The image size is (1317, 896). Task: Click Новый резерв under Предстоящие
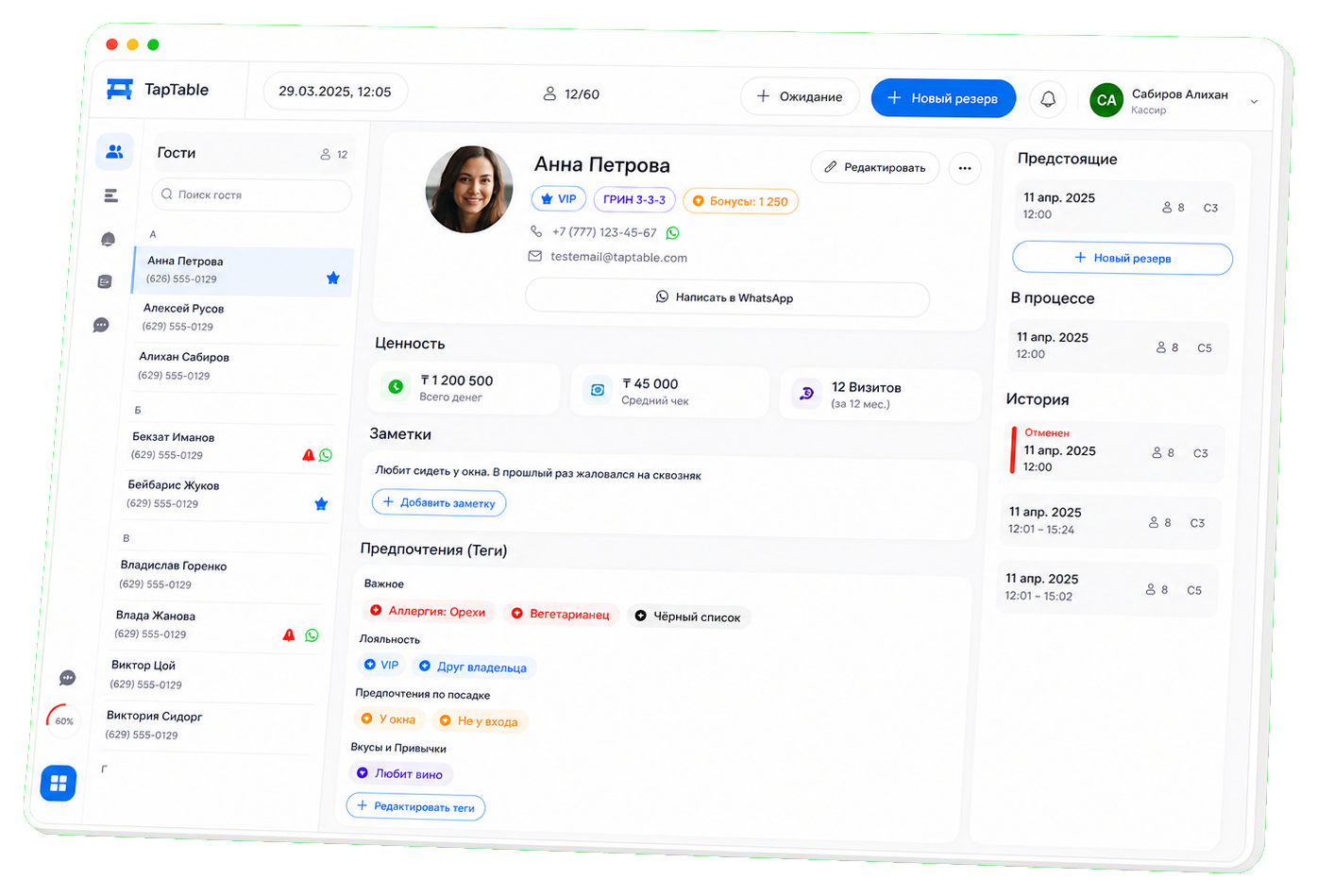click(1123, 258)
